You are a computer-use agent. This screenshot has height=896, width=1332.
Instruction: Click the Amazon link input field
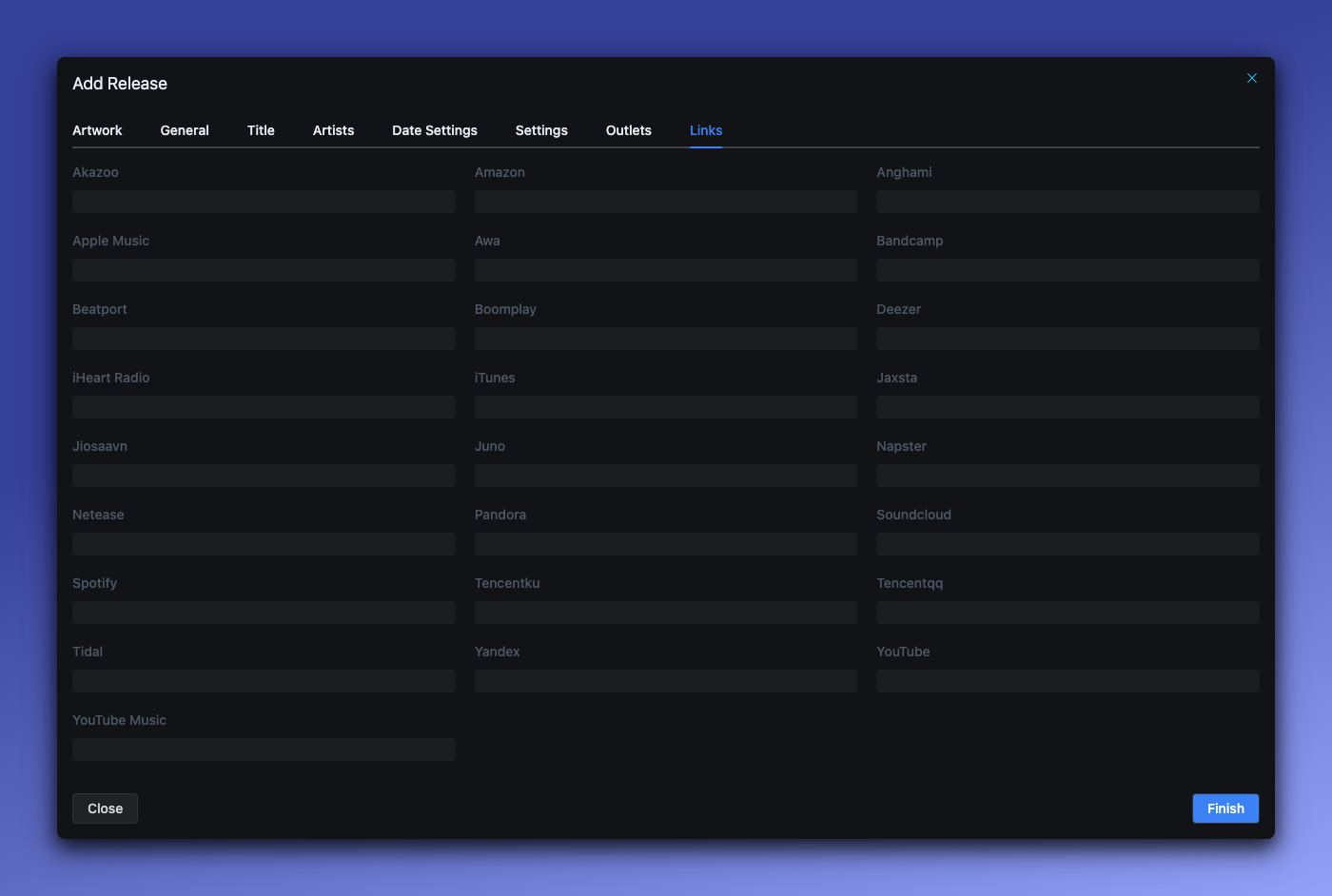point(665,201)
